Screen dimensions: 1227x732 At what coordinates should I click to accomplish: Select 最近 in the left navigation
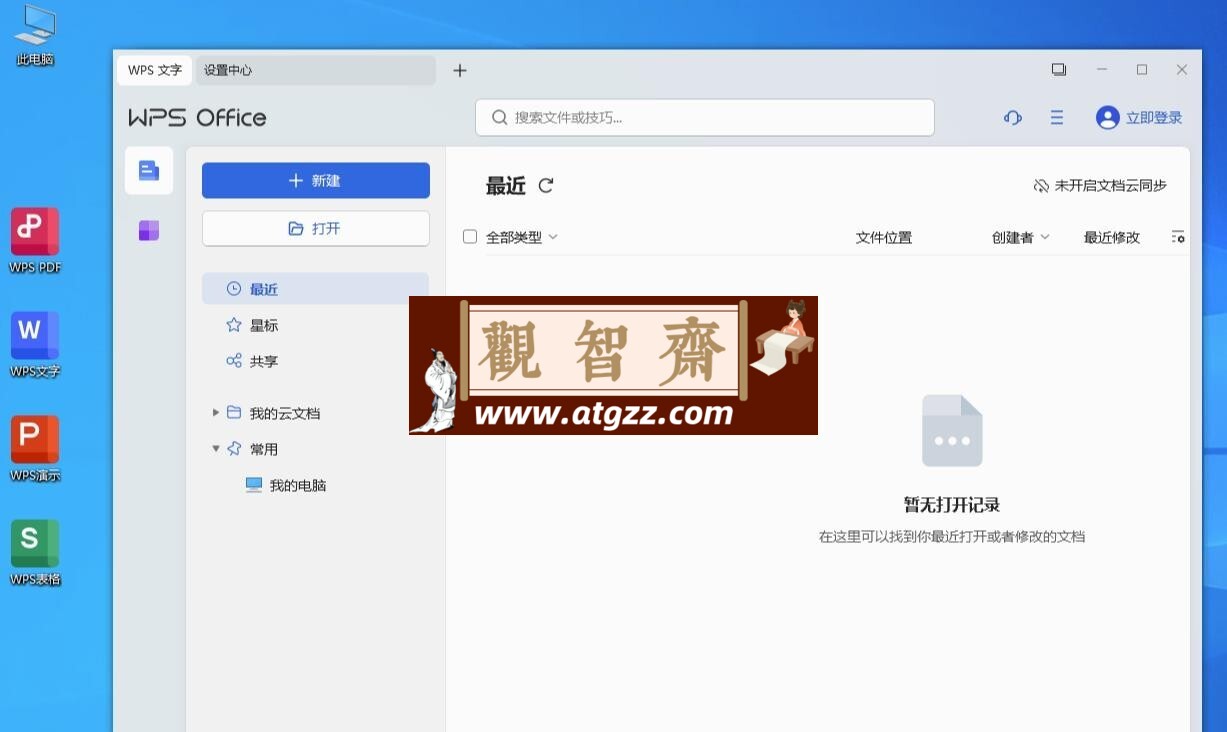[315, 289]
